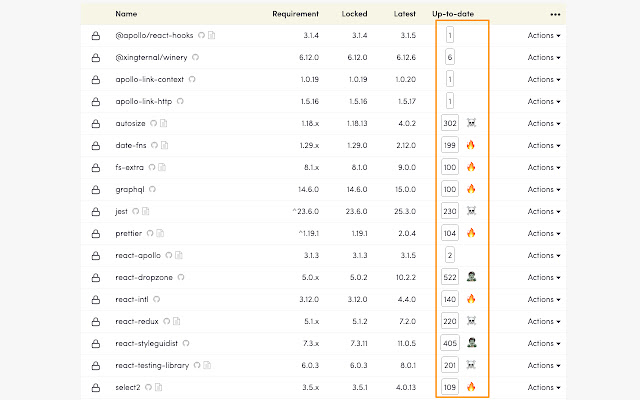The height and width of the screenshot is (400, 640).
Task: Click the lock icon in the jest row
Action: [96, 212]
